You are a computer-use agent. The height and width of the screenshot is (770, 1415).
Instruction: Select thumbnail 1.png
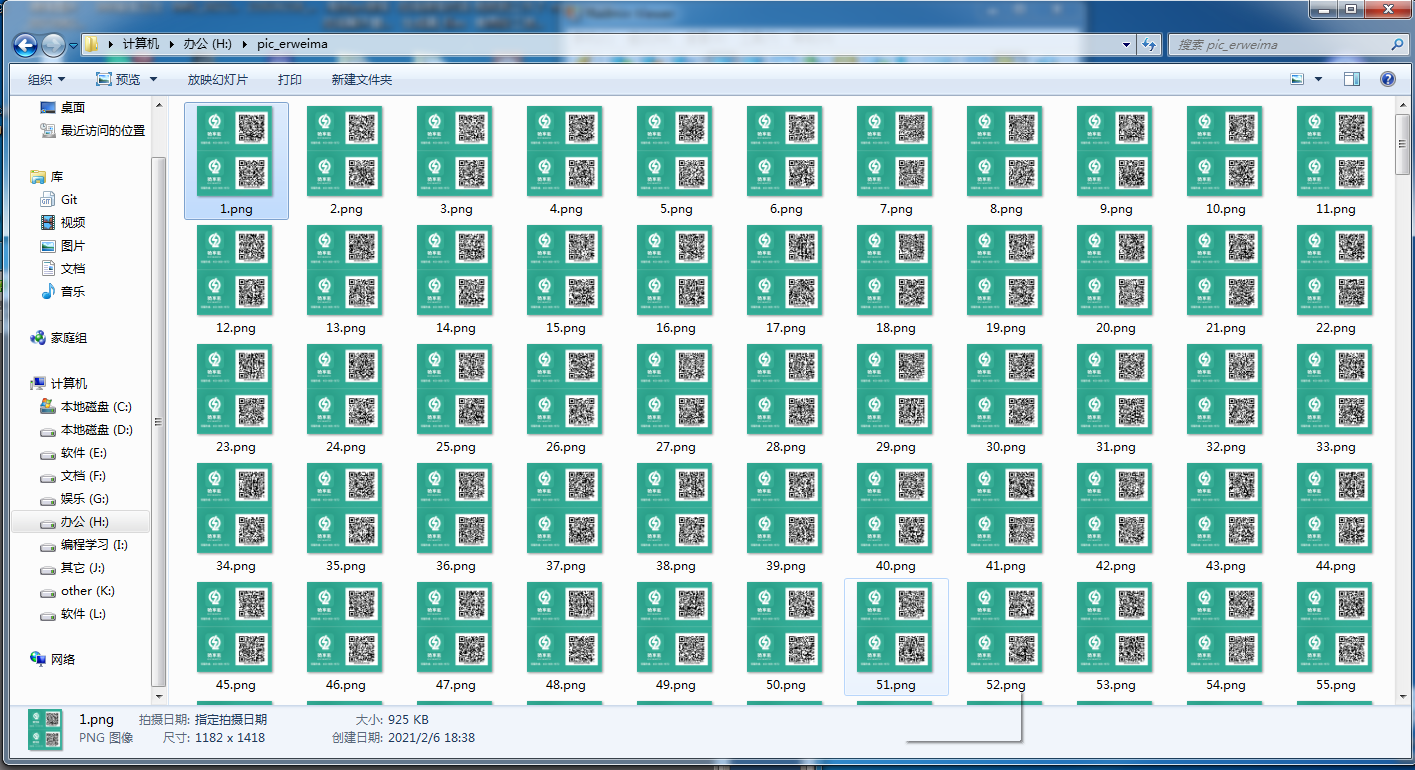tap(236, 160)
